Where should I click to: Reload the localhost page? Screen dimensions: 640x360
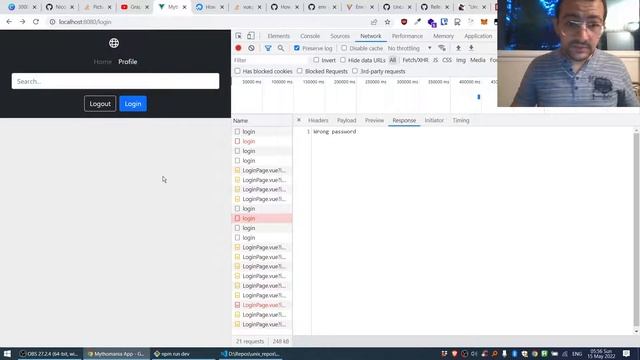pos(36,22)
